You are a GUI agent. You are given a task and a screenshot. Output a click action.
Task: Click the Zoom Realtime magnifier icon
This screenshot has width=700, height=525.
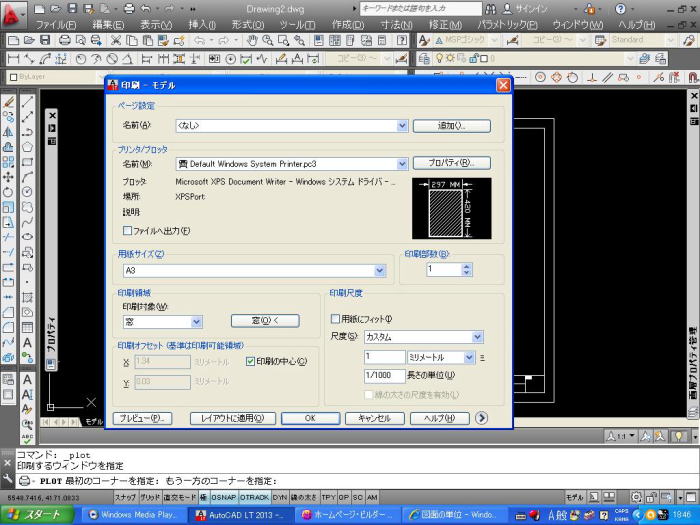point(268,41)
